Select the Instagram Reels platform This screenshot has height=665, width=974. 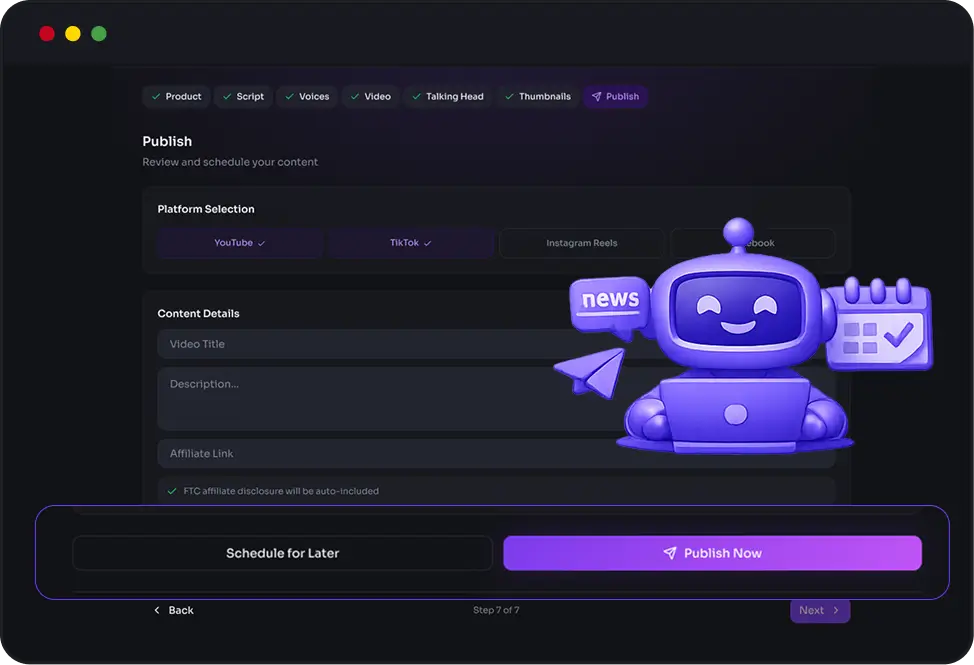coord(581,243)
